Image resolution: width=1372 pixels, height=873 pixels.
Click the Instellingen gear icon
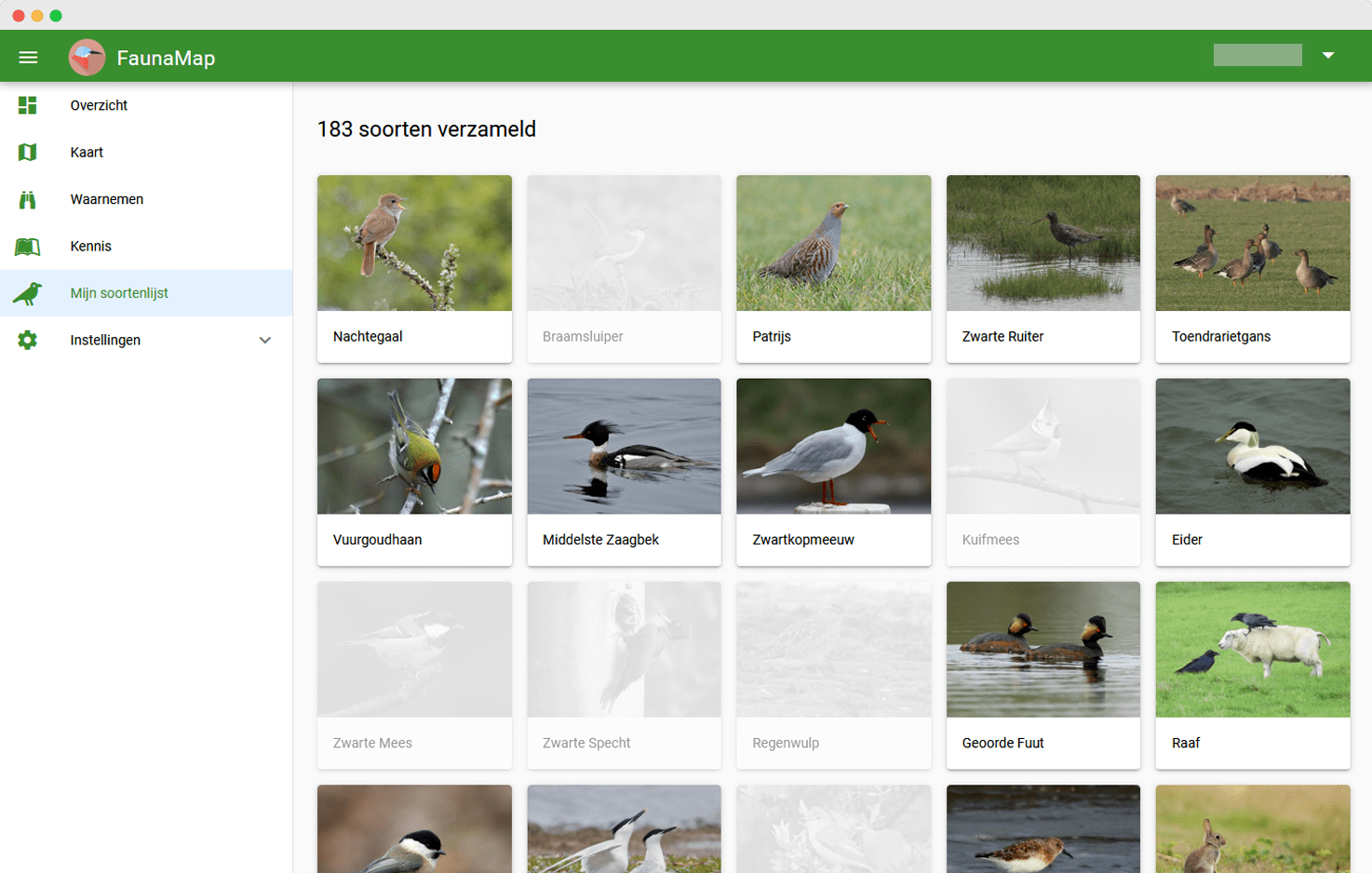[28, 340]
